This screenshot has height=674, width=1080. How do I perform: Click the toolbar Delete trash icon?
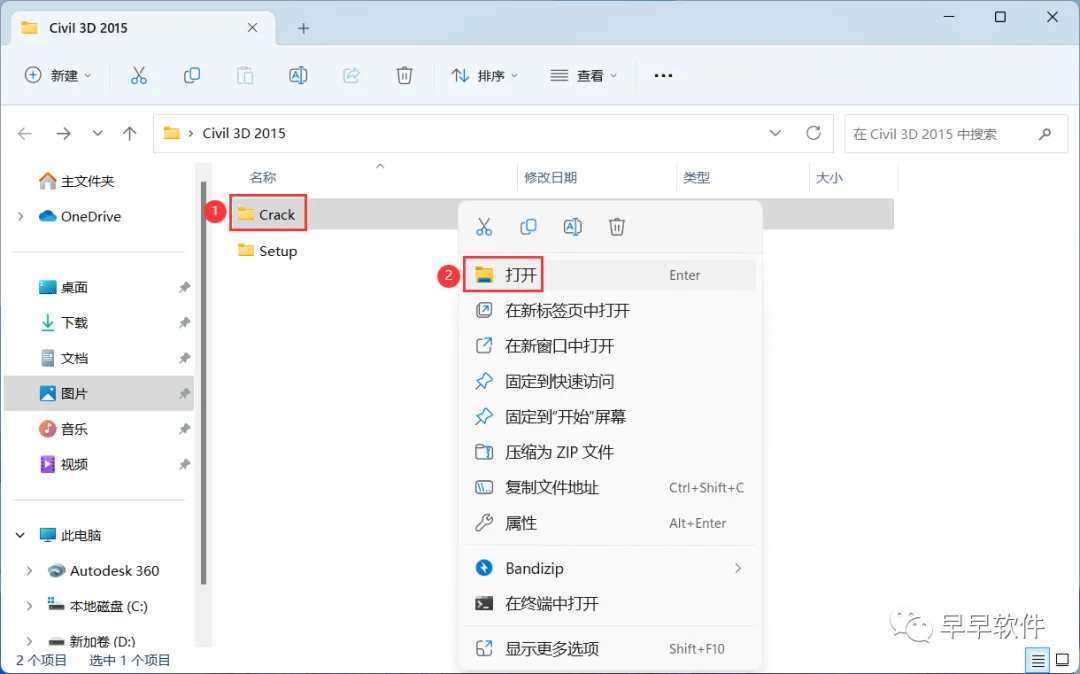point(404,75)
